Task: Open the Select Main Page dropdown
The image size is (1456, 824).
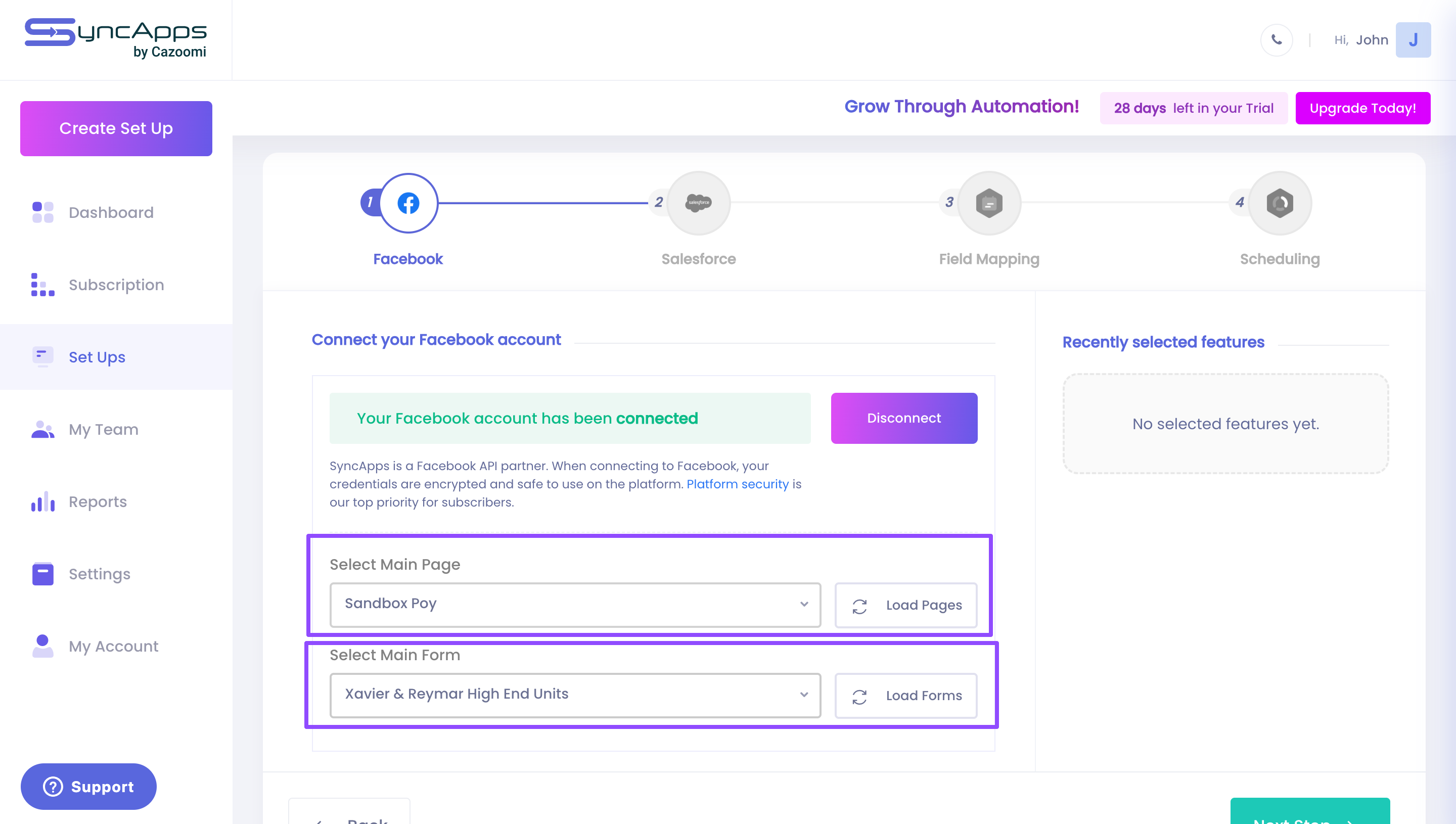Action: tap(575, 605)
